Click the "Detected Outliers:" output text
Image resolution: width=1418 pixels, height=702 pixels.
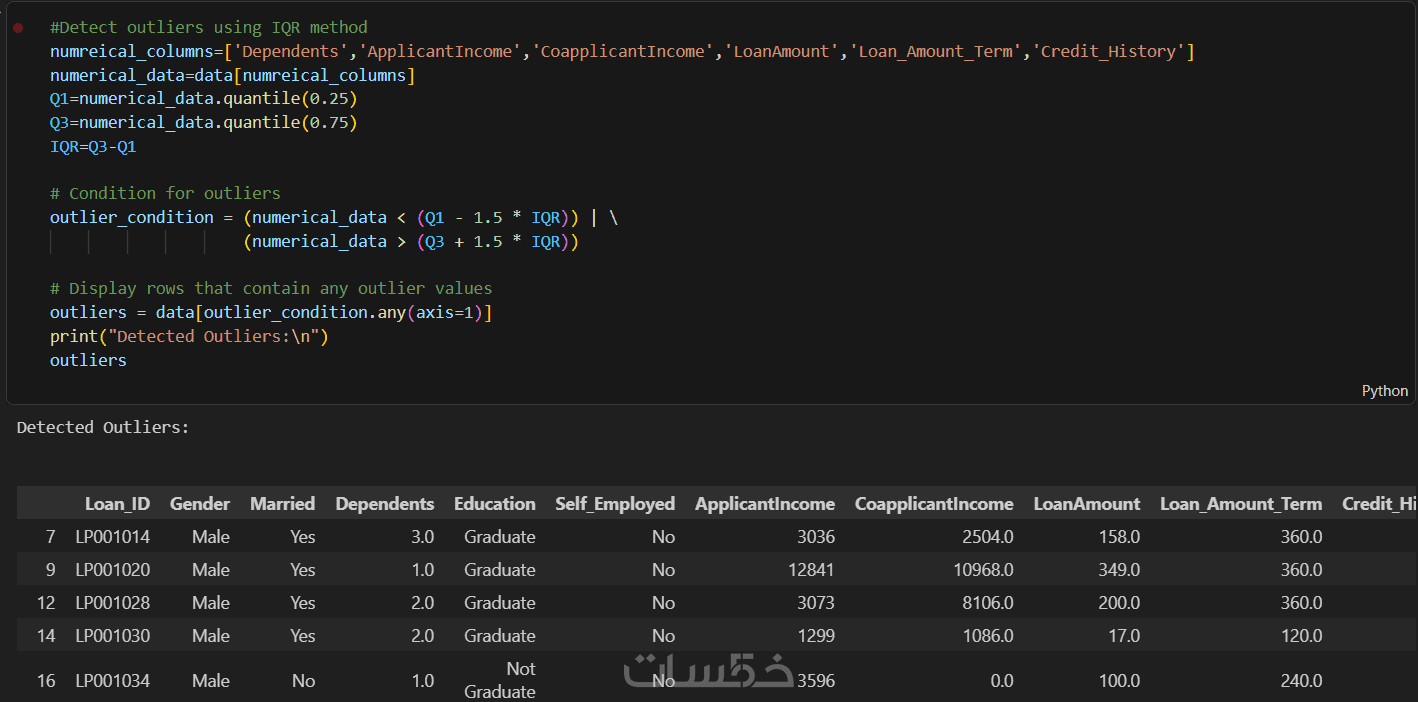click(103, 428)
